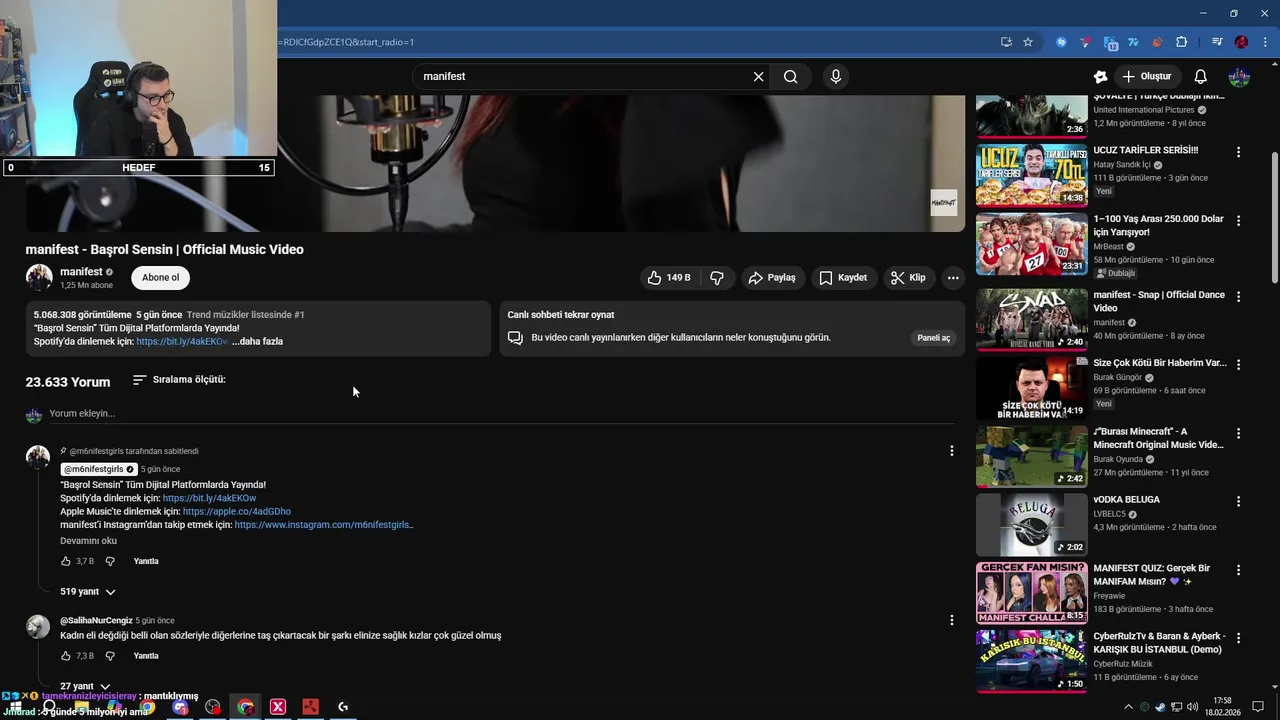Screen dimensions: 1280x720
Task: Open the Oluştur create menu
Action: pyautogui.click(x=1146, y=76)
